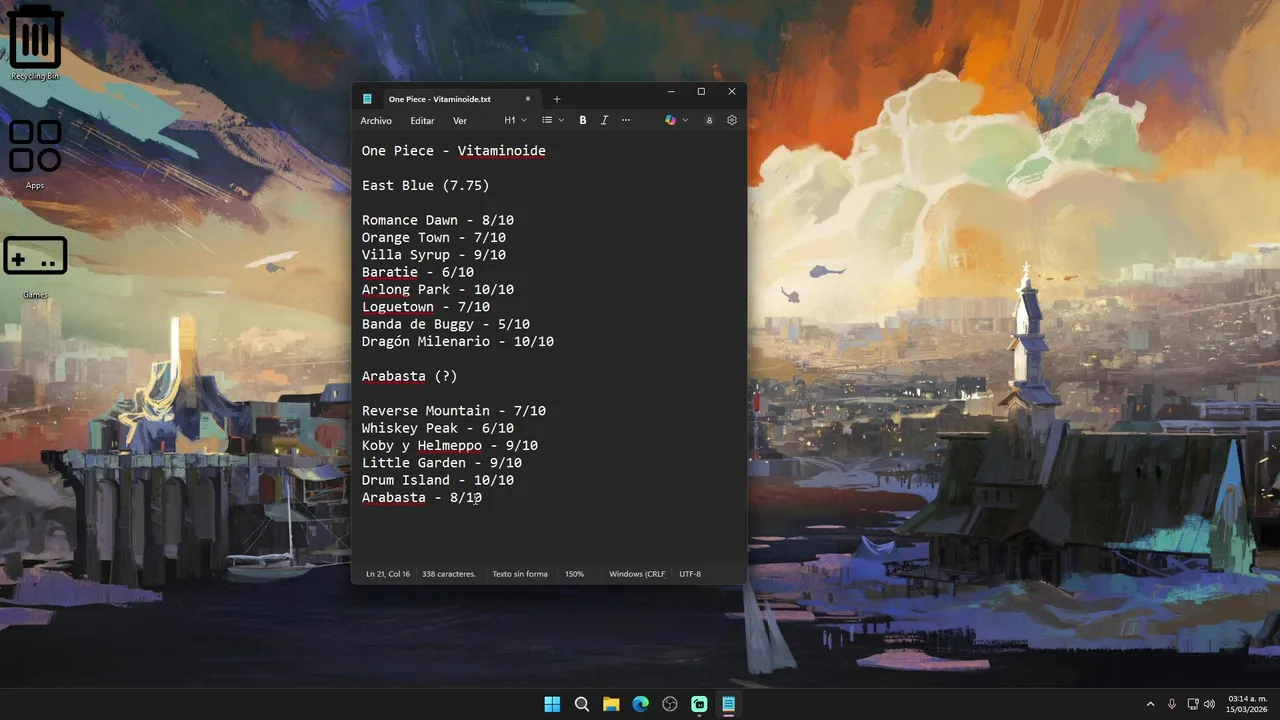This screenshot has height=720, width=1280.
Task: Open File Explorer from taskbar
Action: (611, 704)
